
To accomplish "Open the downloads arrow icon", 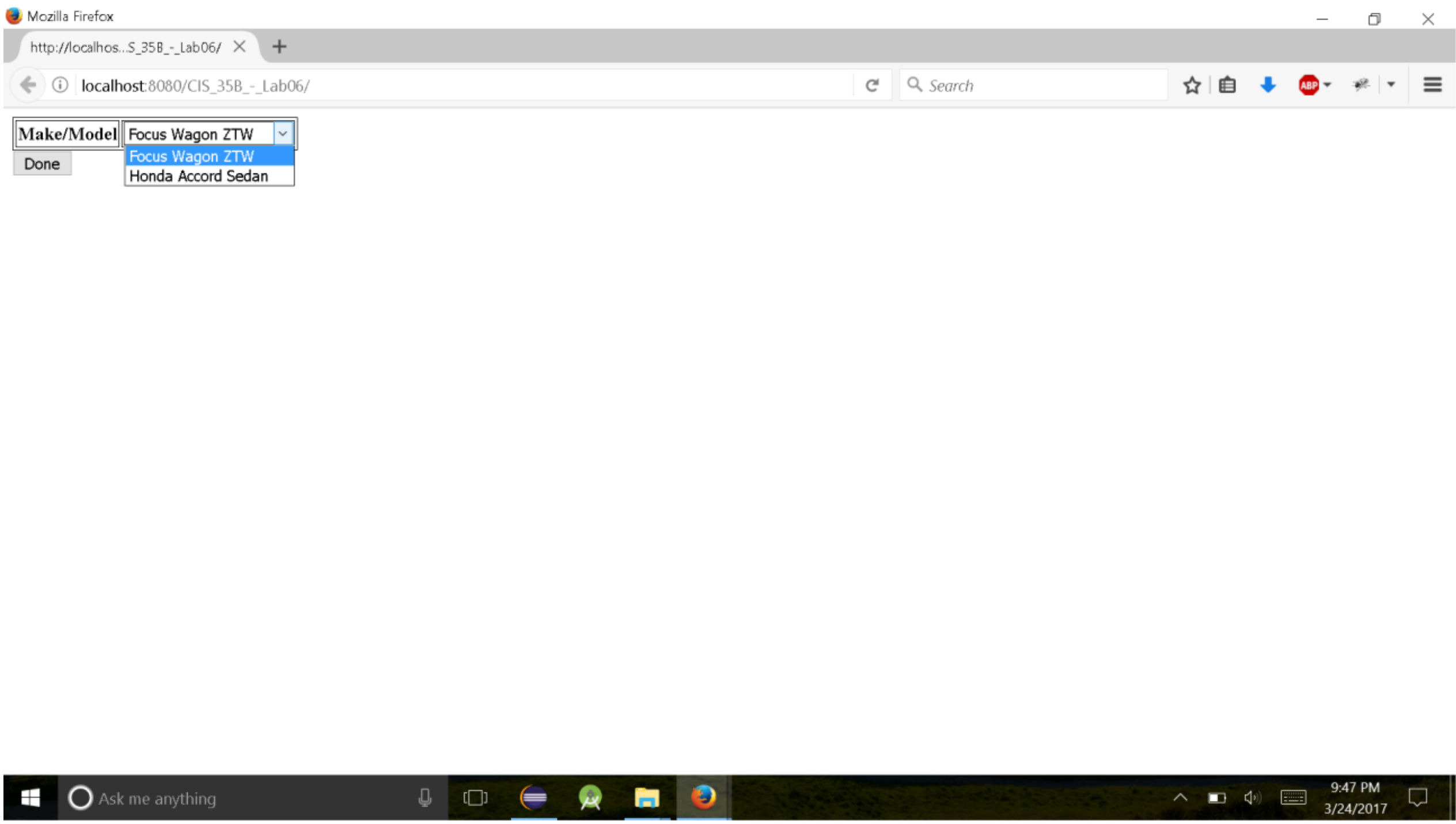I will [1268, 85].
